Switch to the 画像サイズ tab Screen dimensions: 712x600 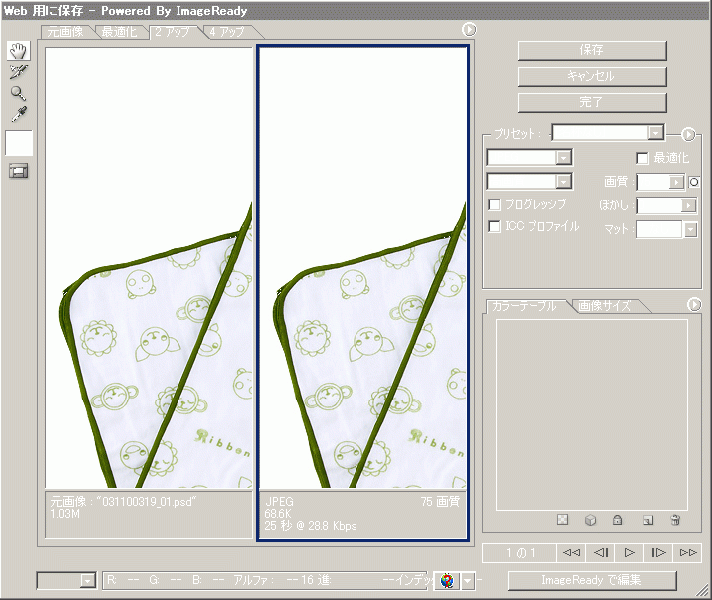[x=603, y=305]
